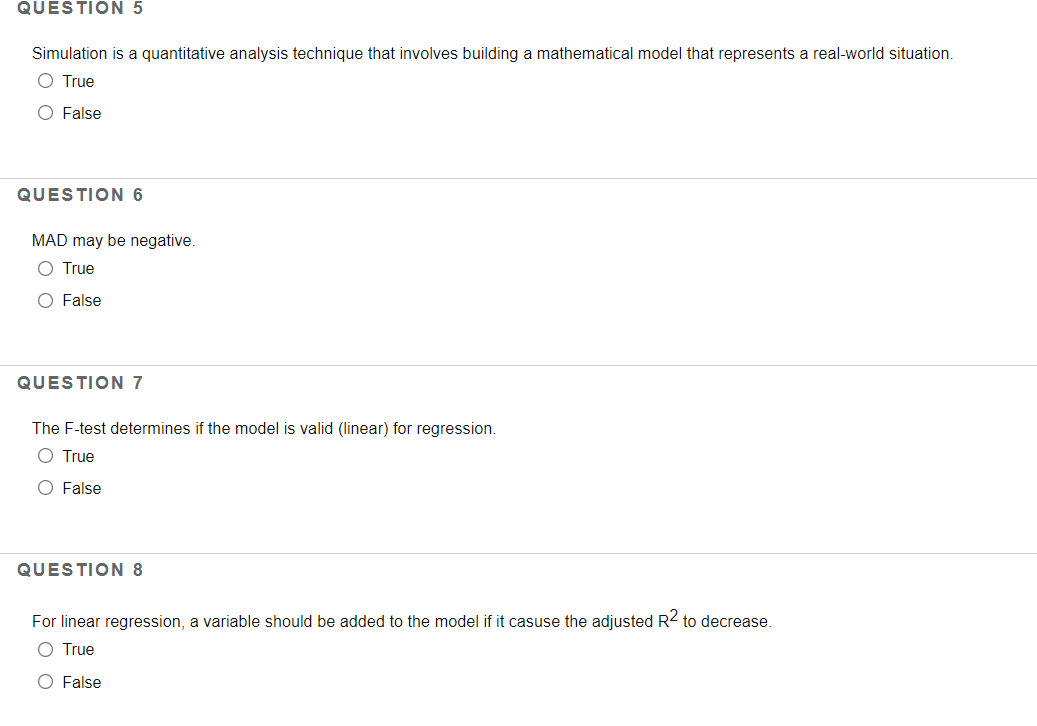Mark the simulation statement as False

[45, 112]
